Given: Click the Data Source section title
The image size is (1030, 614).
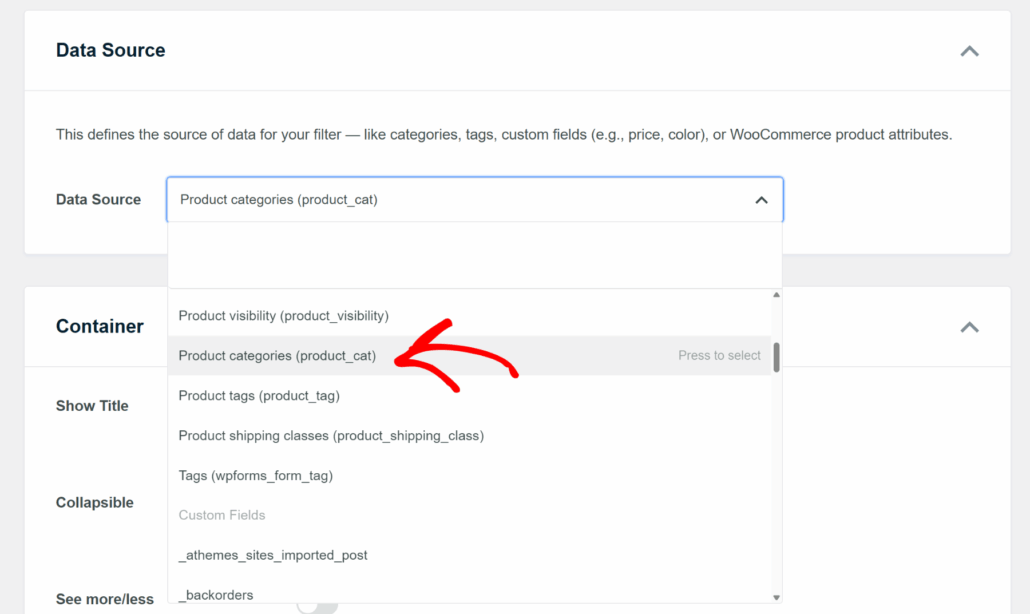Looking at the screenshot, I should [110, 50].
